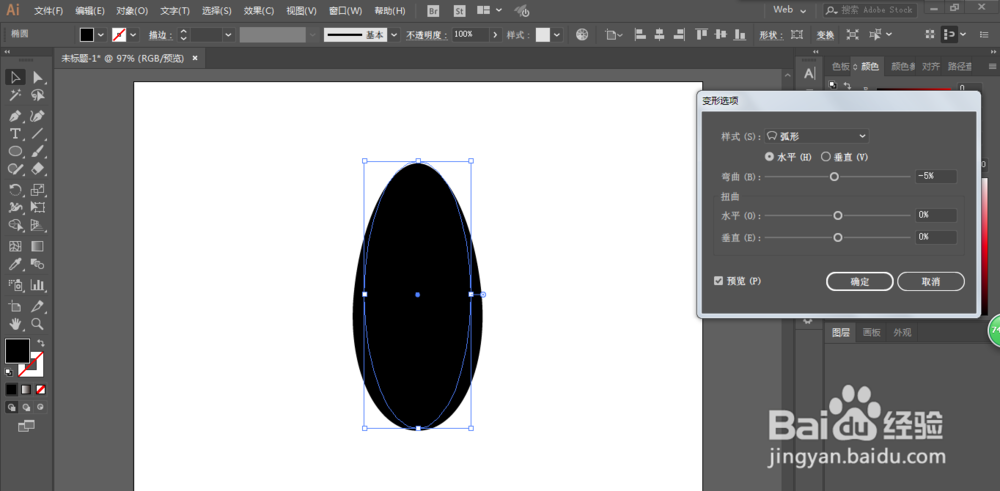Click horizontal align left icon

(x=640, y=34)
